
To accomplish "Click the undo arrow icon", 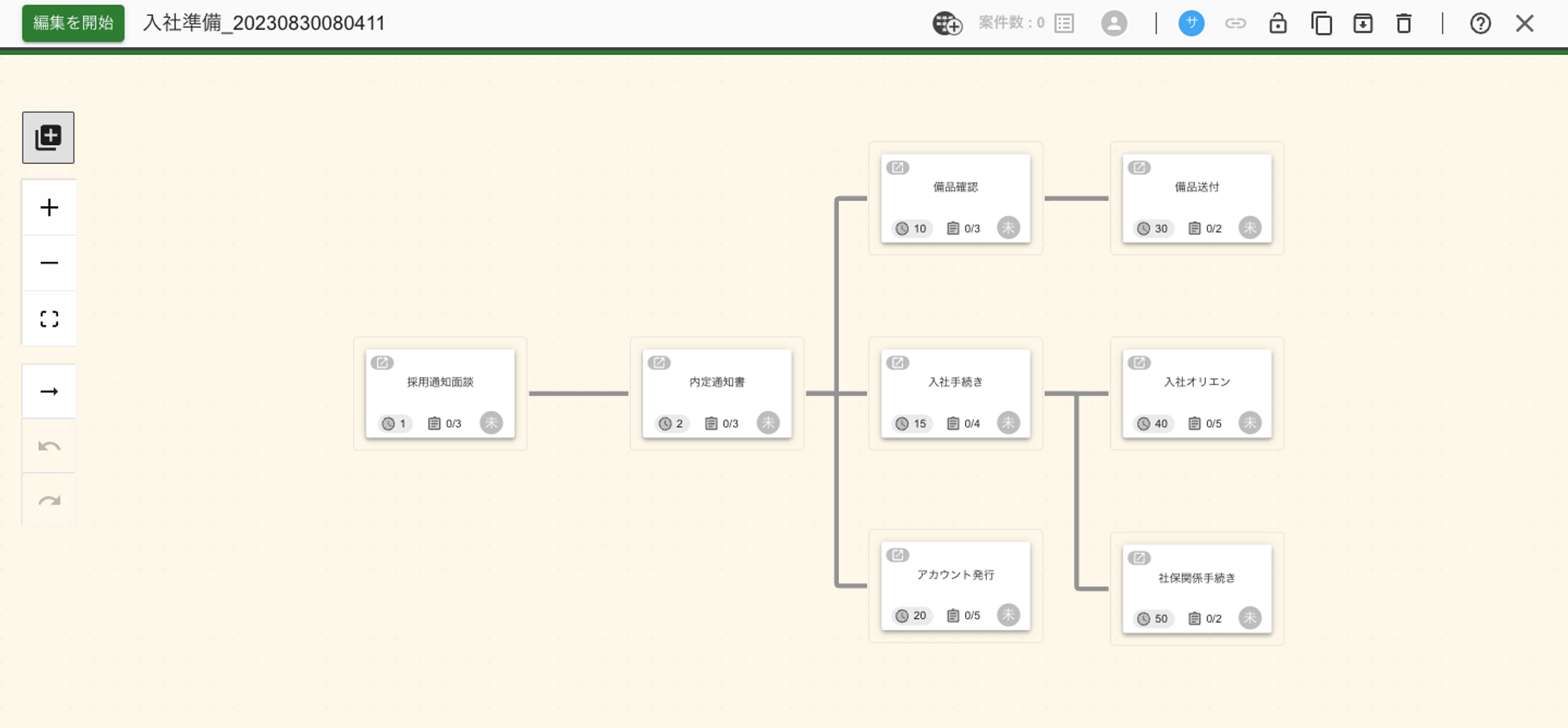I will (49, 446).
